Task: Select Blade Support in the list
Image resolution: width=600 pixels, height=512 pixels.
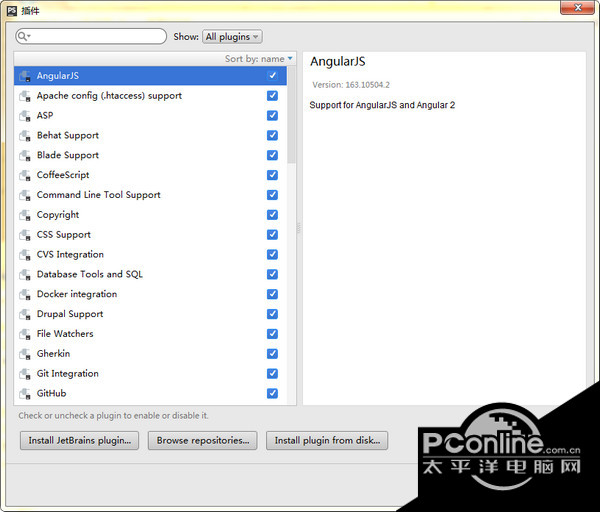Action: [x=150, y=155]
